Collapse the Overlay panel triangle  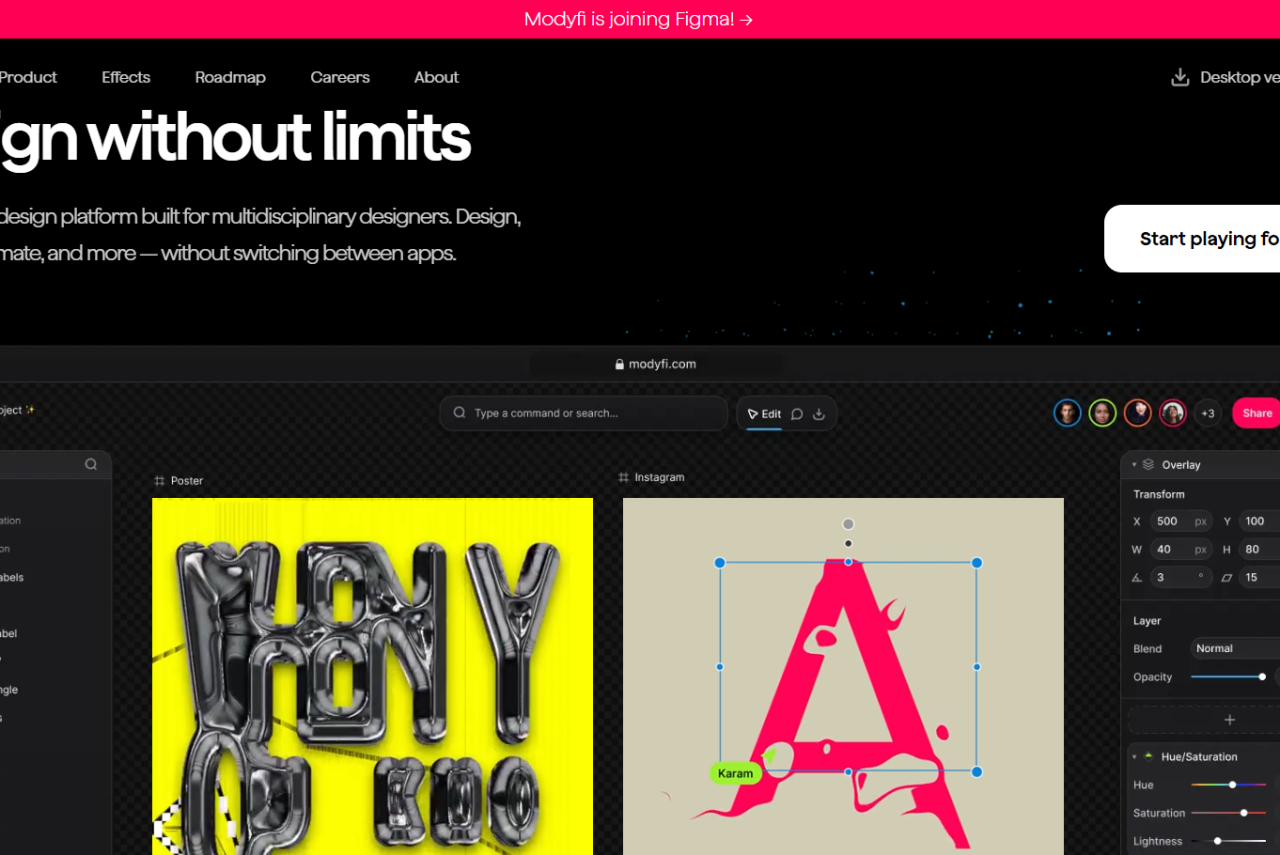(1134, 465)
